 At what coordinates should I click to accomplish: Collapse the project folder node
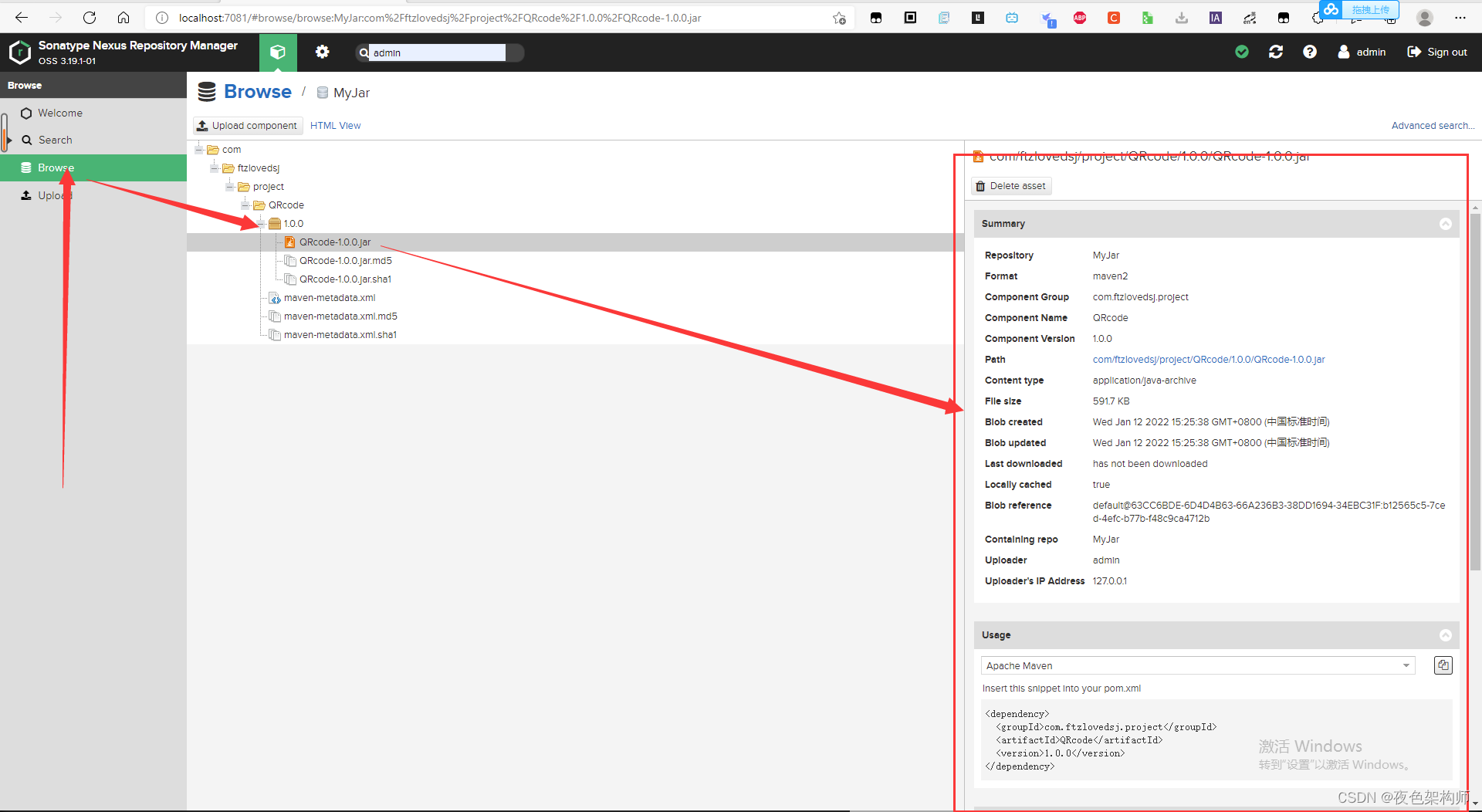tap(229, 186)
